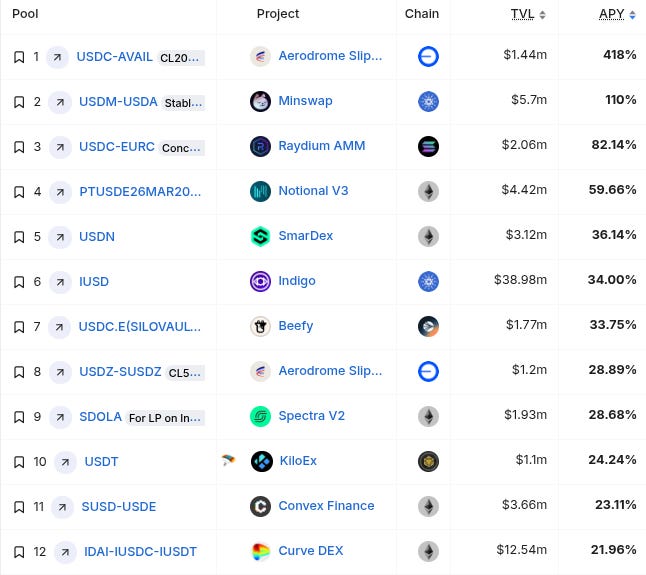Bookmark the IDAI-IUSDC-IUSDT pool
646x575 pixels.
tap(19, 552)
